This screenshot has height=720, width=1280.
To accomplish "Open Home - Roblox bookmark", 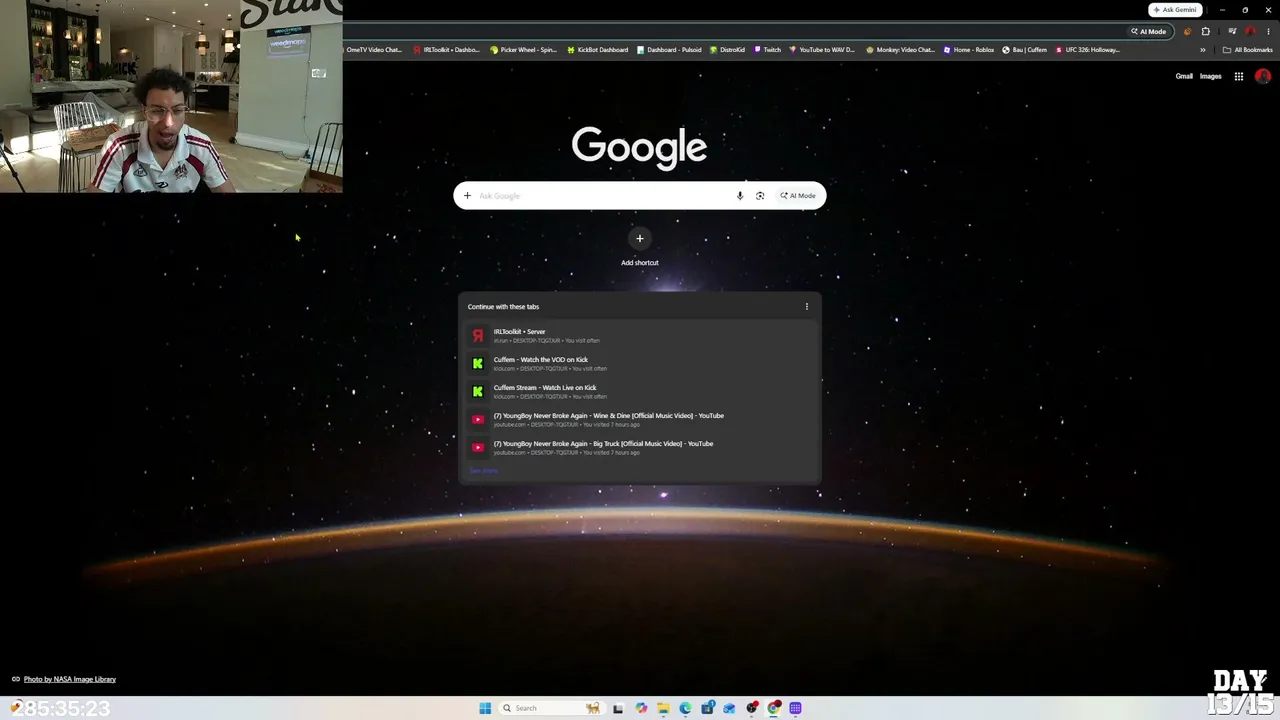I will click(968, 50).
